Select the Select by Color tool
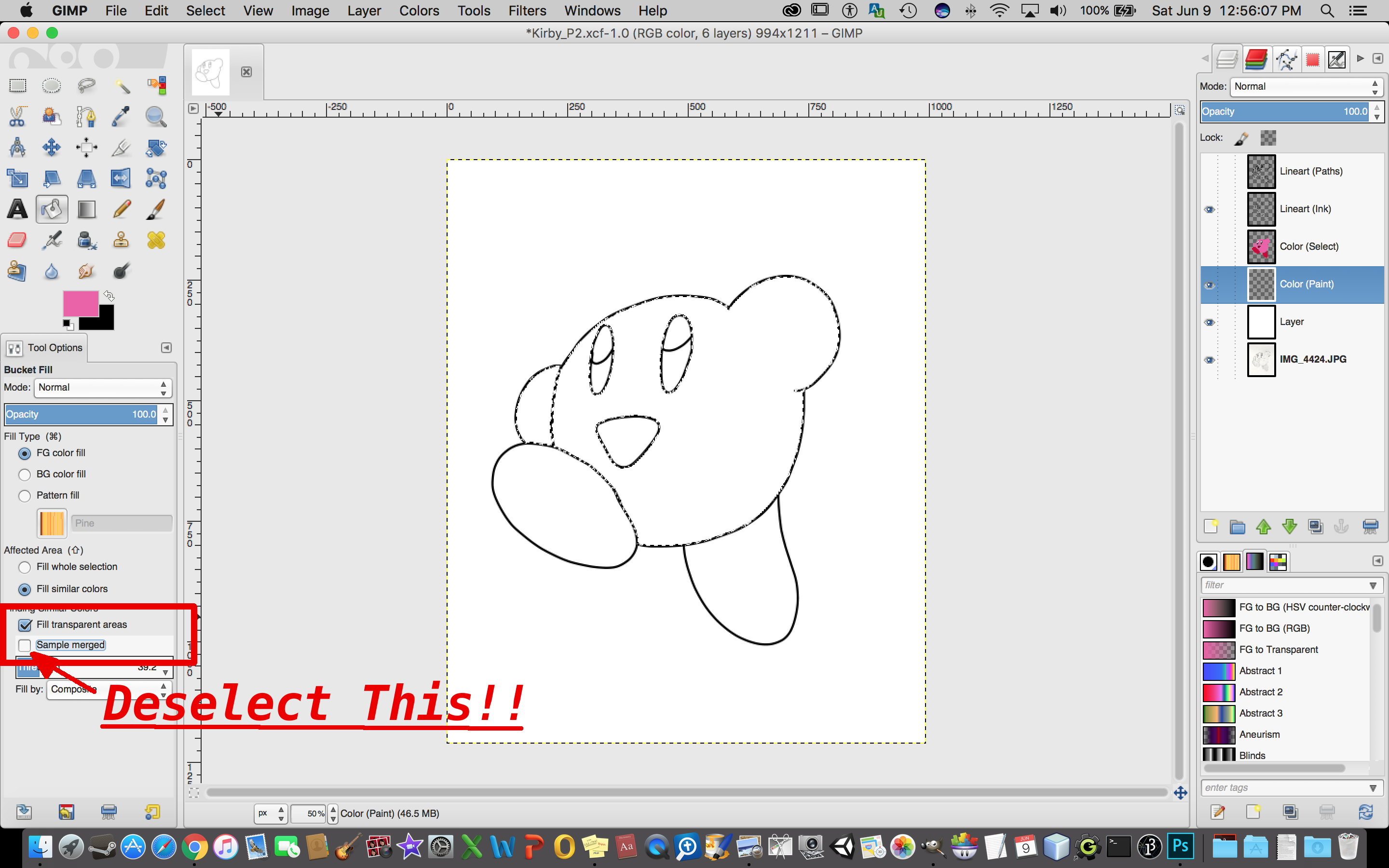This screenshot has height=868, width=1389. (156, 85)
